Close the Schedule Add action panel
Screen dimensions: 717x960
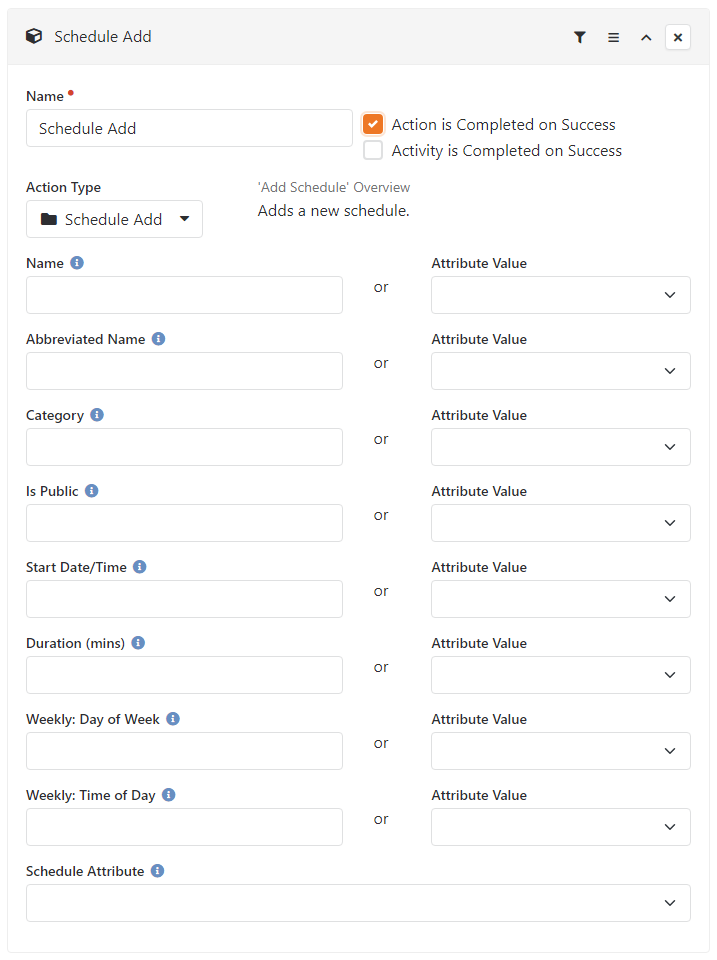(678, 37)
